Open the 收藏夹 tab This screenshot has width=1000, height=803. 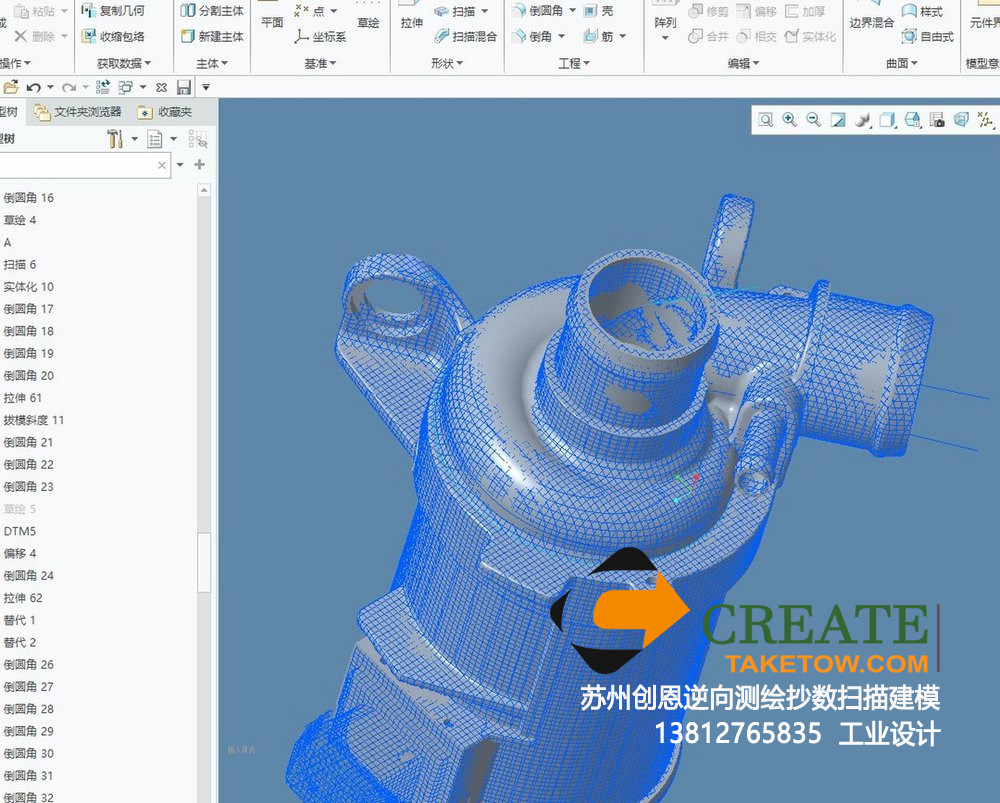[x=165, y=112]
